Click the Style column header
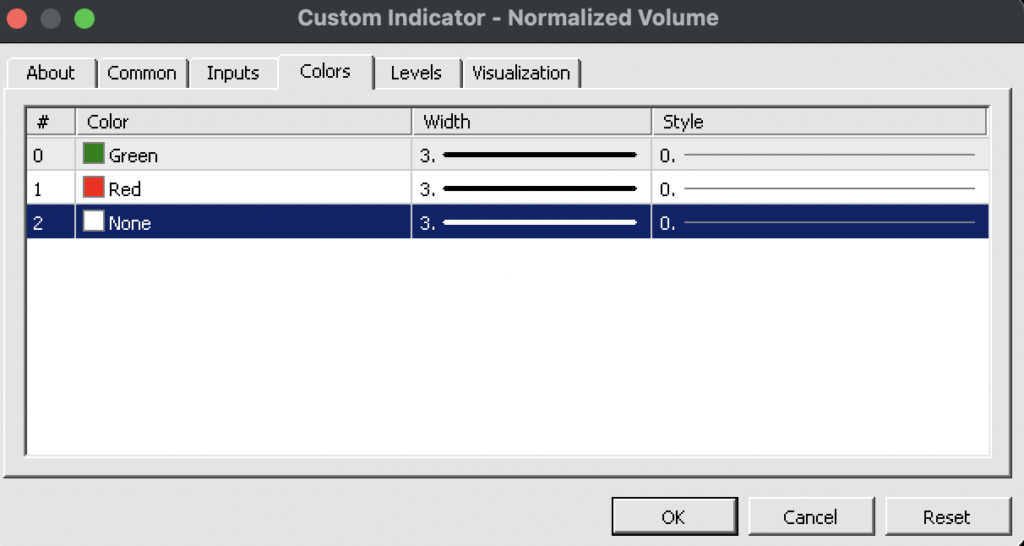 pyautogui.click(x=819, y=122)
